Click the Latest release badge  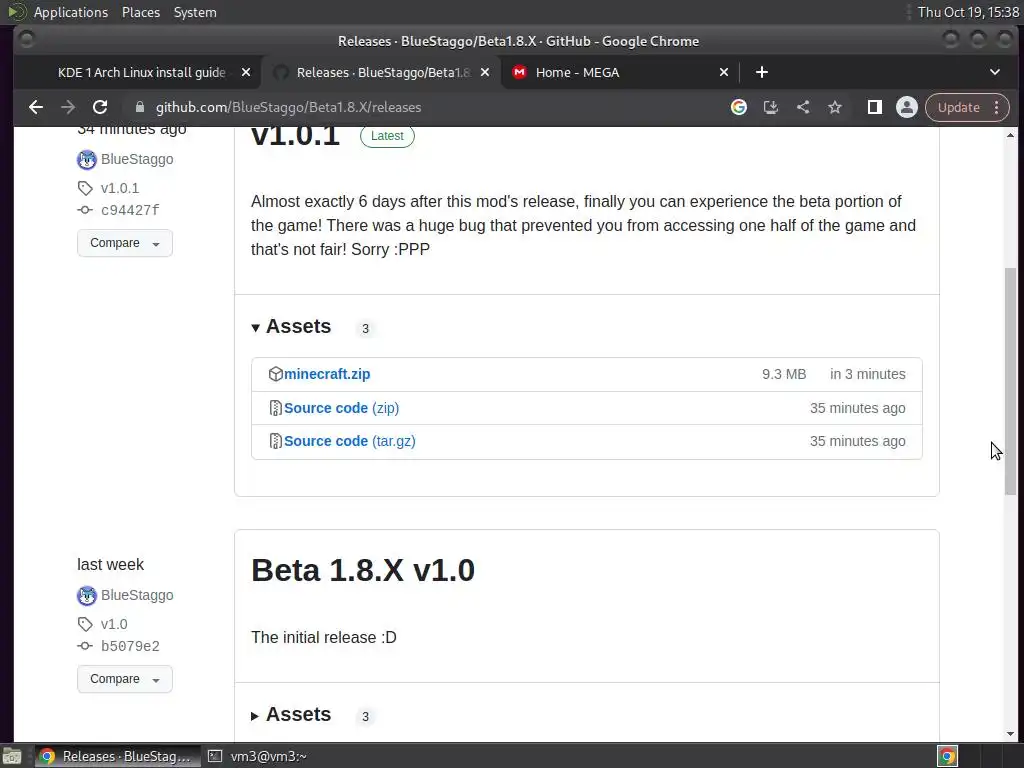tap(387, 136)
